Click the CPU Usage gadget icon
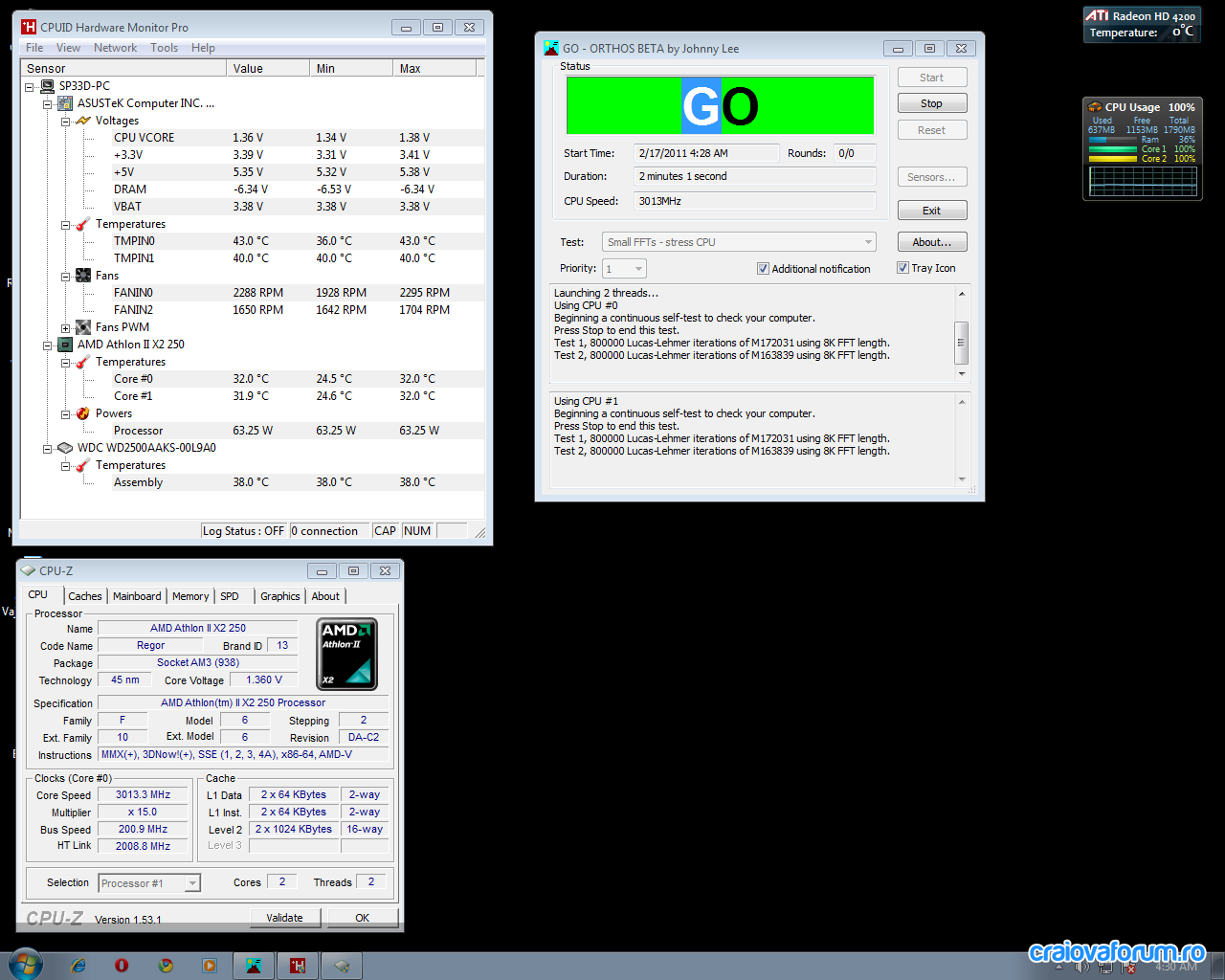1225x980 pixels. tap(1095, 107)
